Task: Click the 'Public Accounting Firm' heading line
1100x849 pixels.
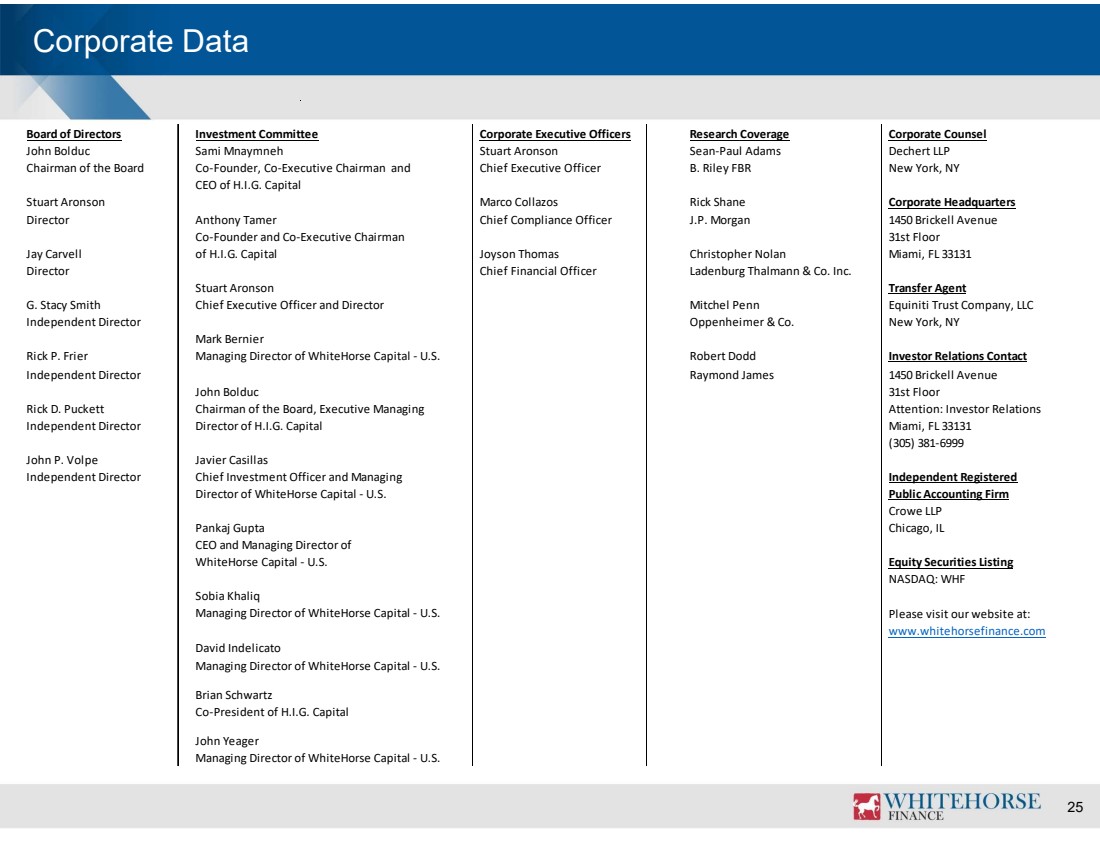Action: 948,494
